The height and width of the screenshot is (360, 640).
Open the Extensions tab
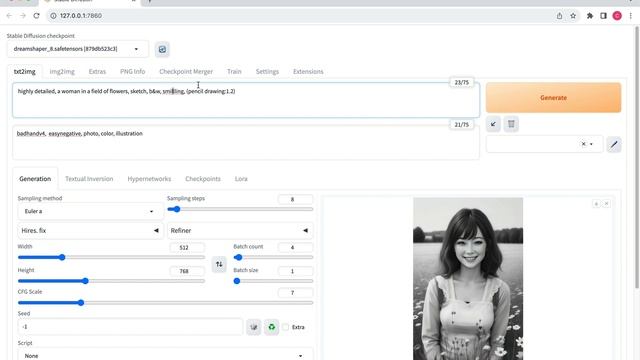pos(308,71)
